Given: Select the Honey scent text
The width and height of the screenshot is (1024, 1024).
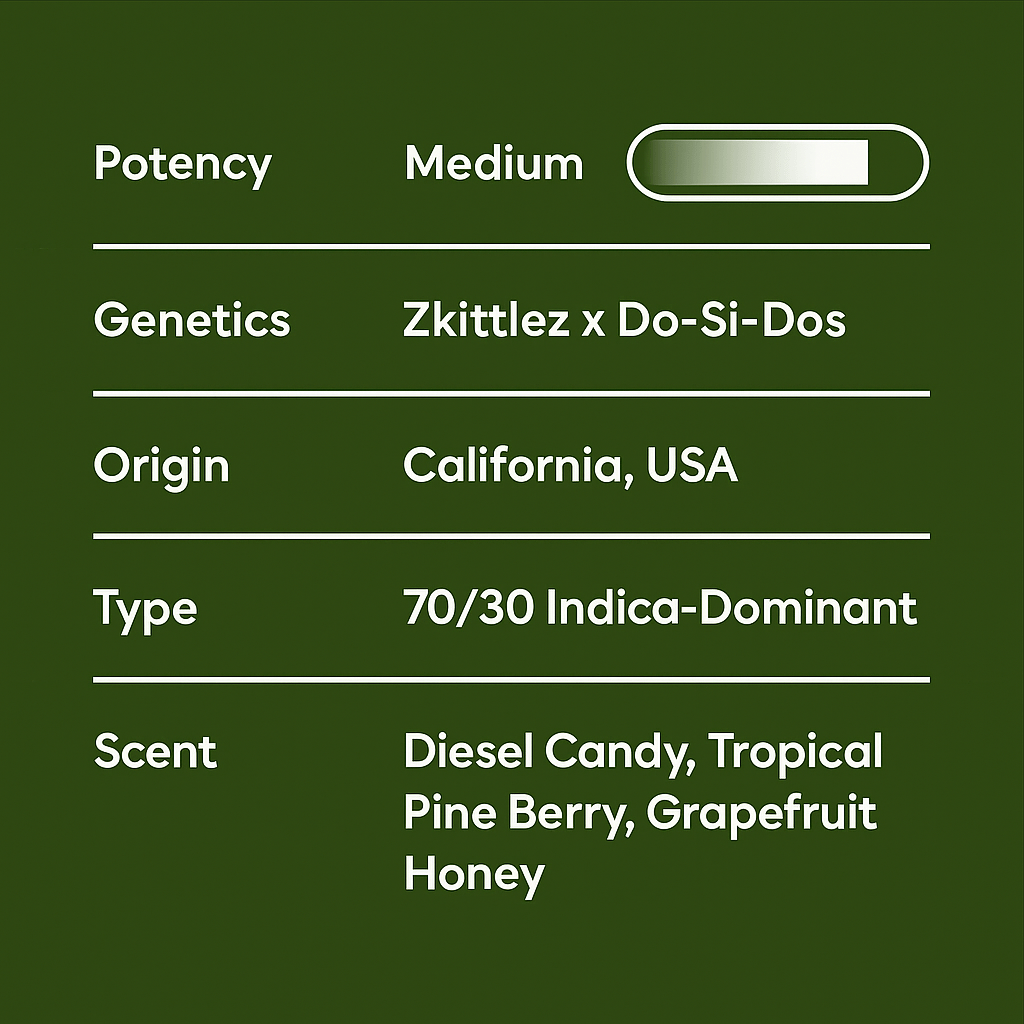Looking at the screenshot, I should coord(474,875).
